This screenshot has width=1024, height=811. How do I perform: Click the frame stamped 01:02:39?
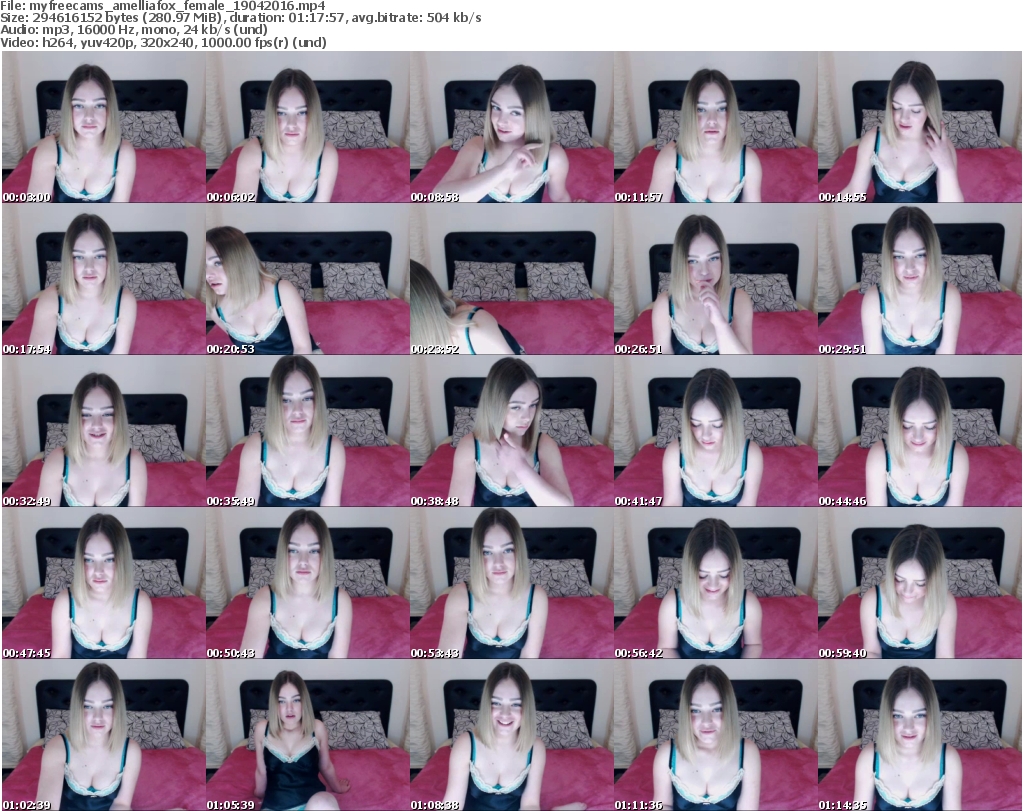tap(104, 735)
